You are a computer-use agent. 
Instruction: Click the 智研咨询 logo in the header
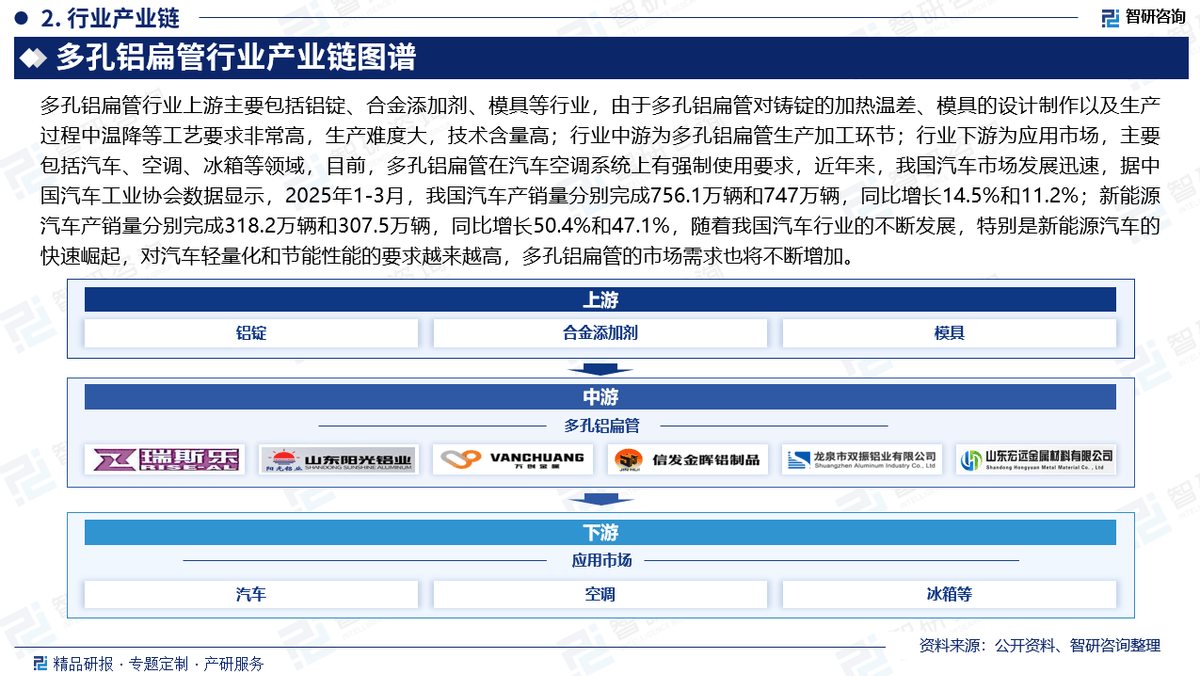pyautogui.click(x=1142, y=16)
